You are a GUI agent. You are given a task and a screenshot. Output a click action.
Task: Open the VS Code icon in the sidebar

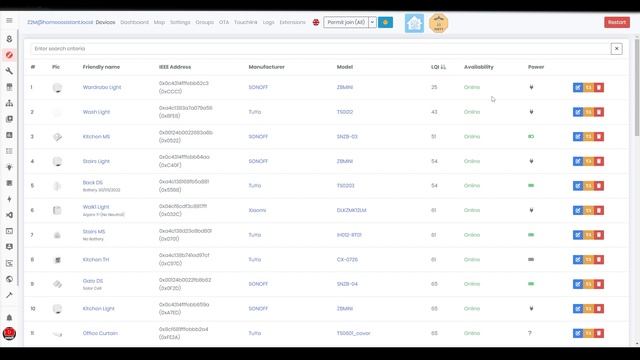pos(9,215)
